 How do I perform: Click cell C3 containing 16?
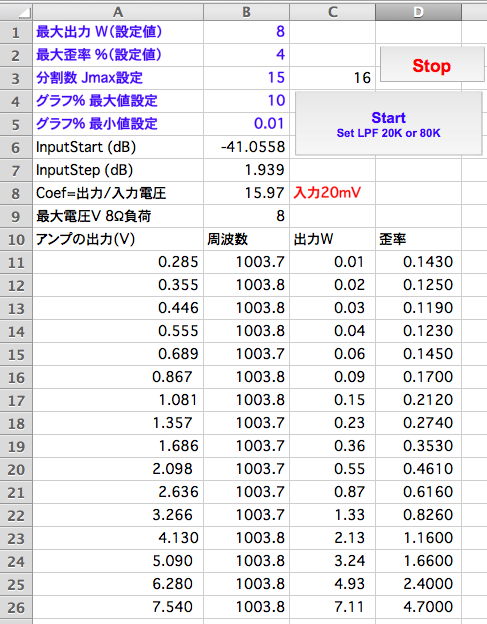tap(332, 78)
